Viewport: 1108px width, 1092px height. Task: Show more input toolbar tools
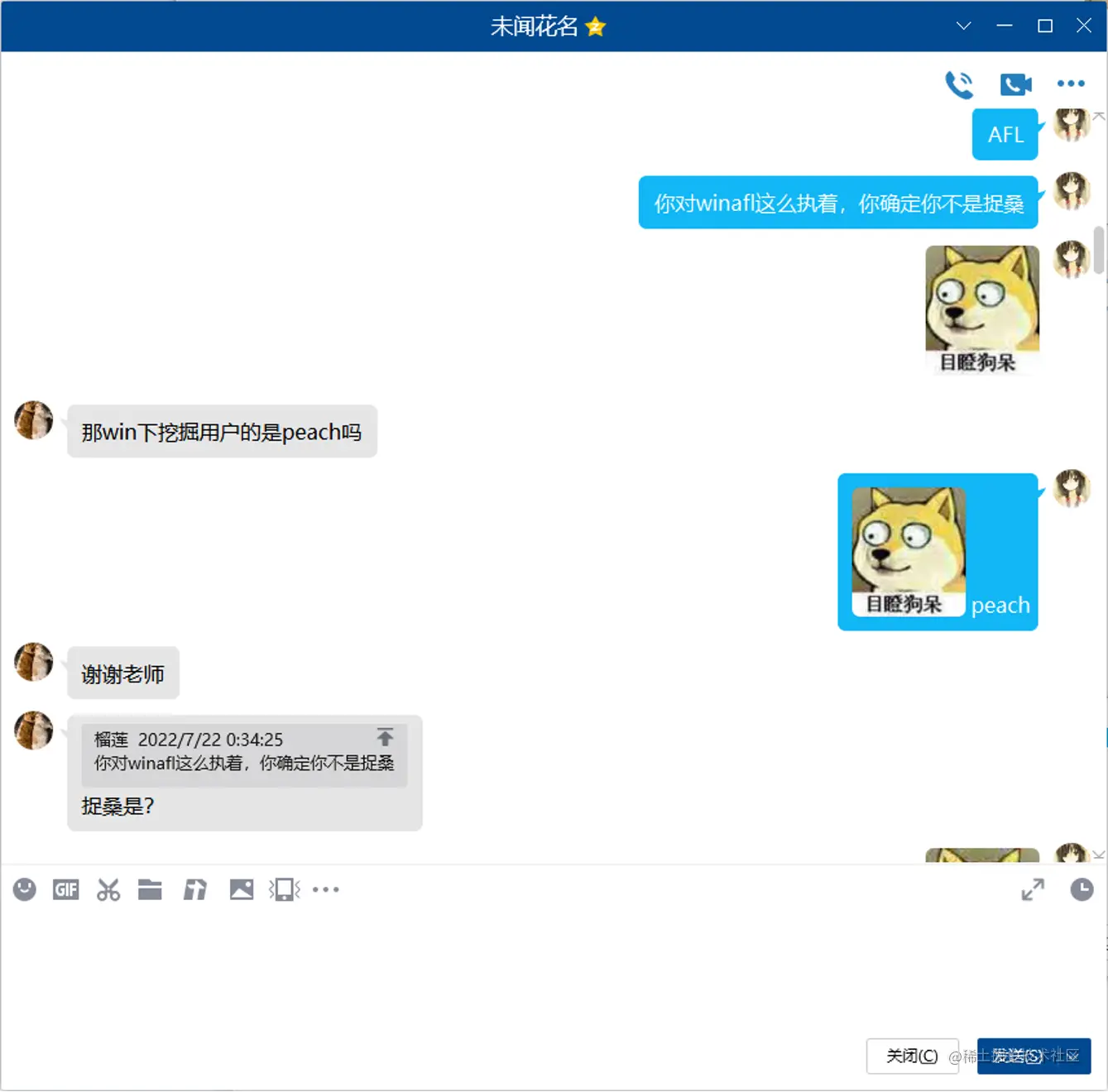(326, 889)
